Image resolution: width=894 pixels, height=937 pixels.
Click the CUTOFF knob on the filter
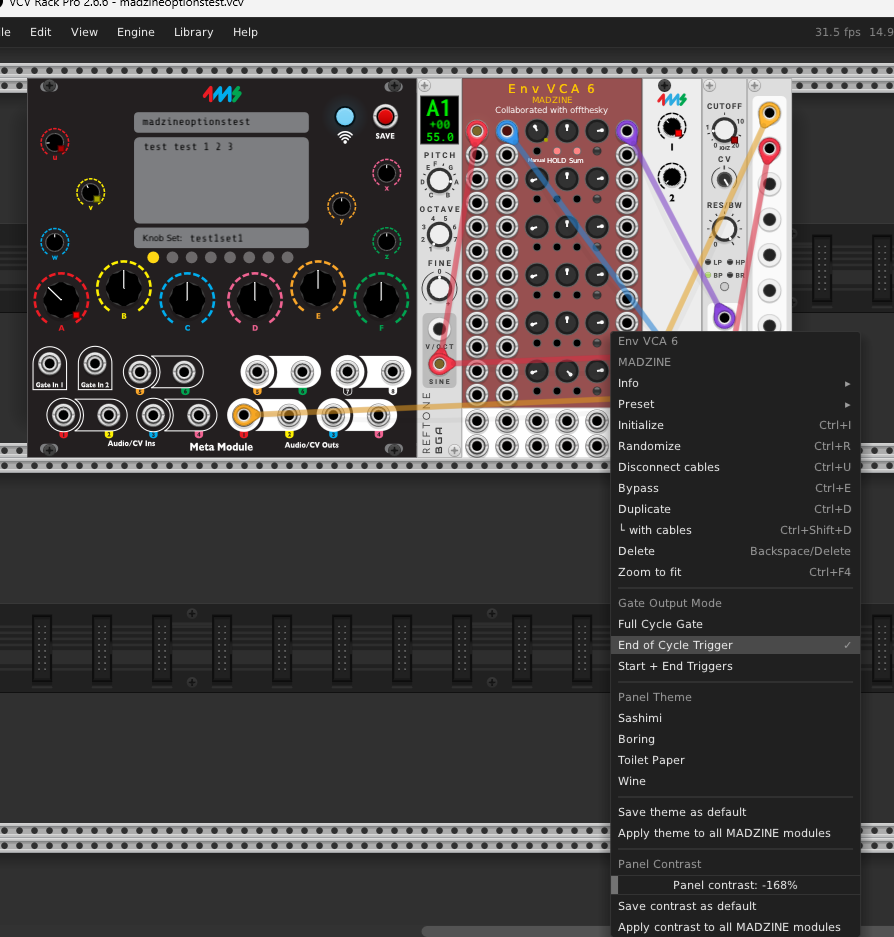click(725, 130)
